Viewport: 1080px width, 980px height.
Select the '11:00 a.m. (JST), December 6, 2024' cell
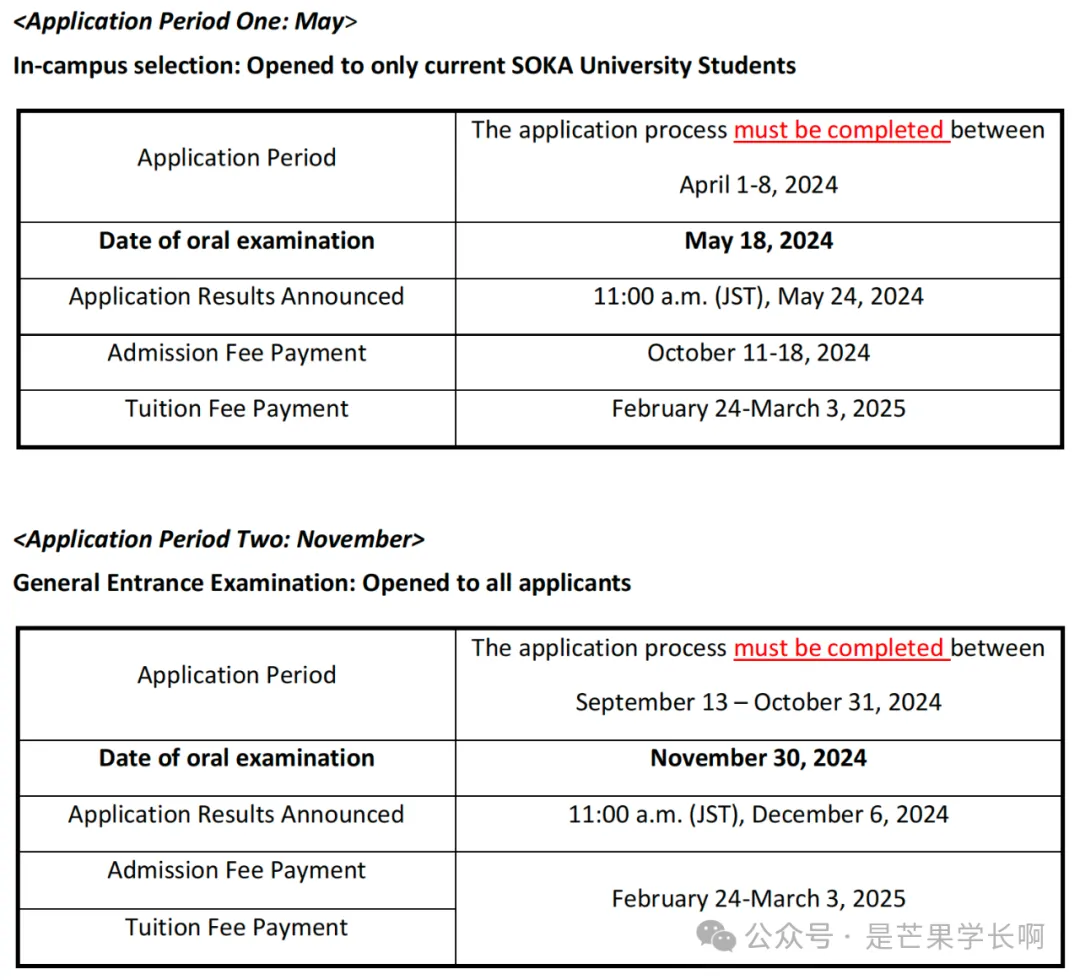pyautogui.click(x=758, y=814)
